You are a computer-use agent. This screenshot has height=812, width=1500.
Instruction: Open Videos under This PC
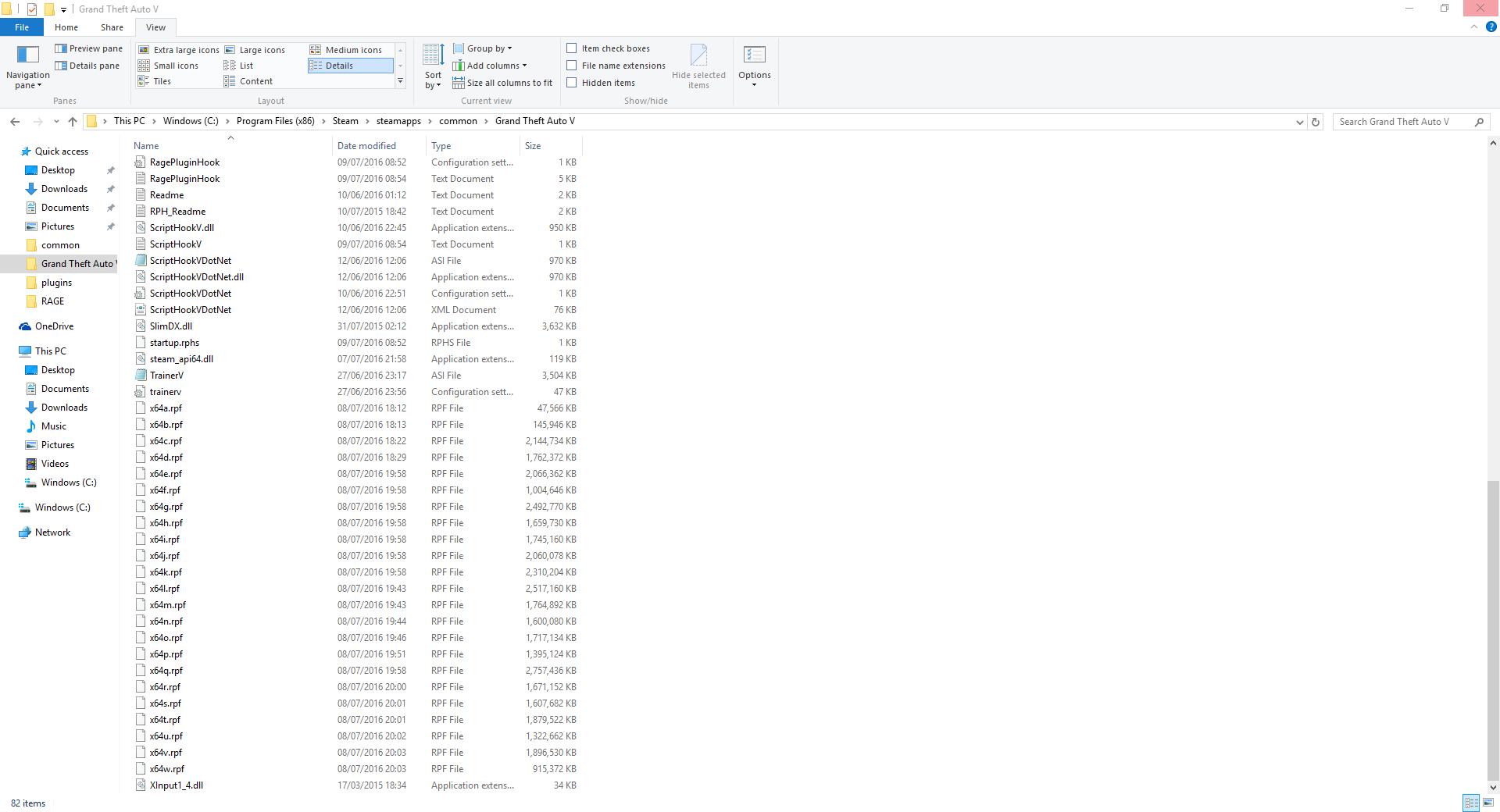coord(55,464)
